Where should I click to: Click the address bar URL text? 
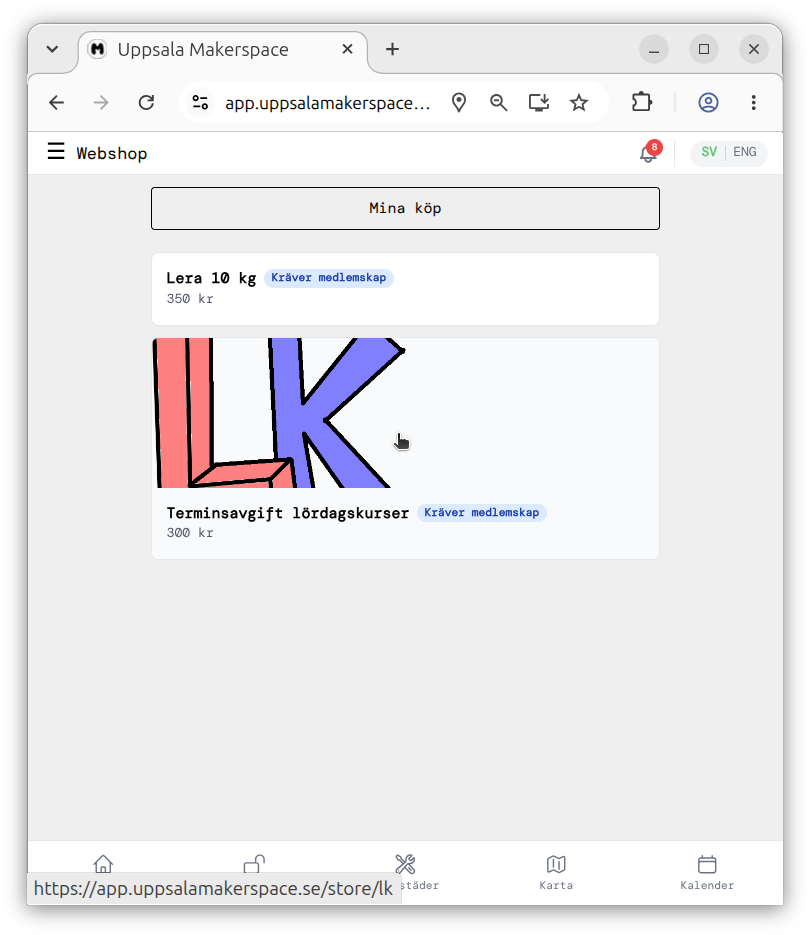click(327, 103)
